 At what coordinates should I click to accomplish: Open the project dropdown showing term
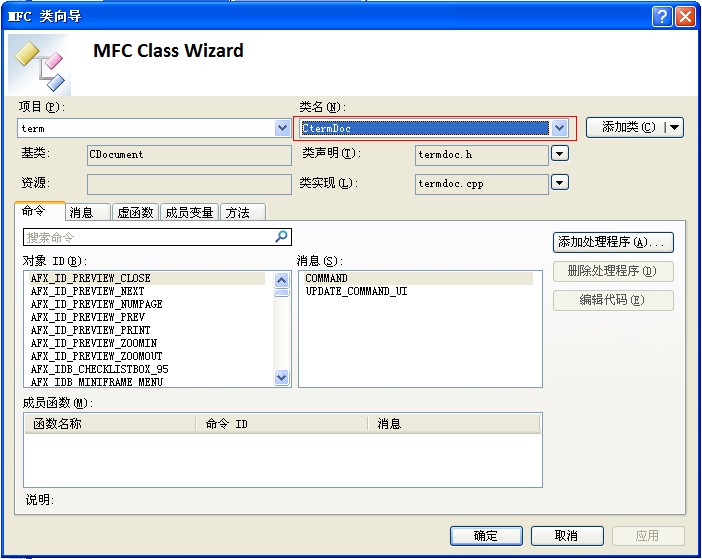pyautogui.click(x=282, y=128)
